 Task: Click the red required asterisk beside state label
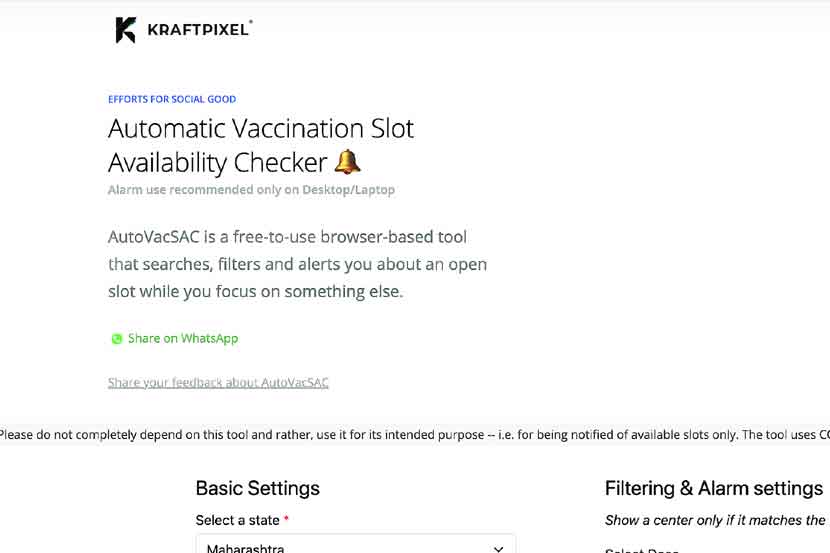286,520
